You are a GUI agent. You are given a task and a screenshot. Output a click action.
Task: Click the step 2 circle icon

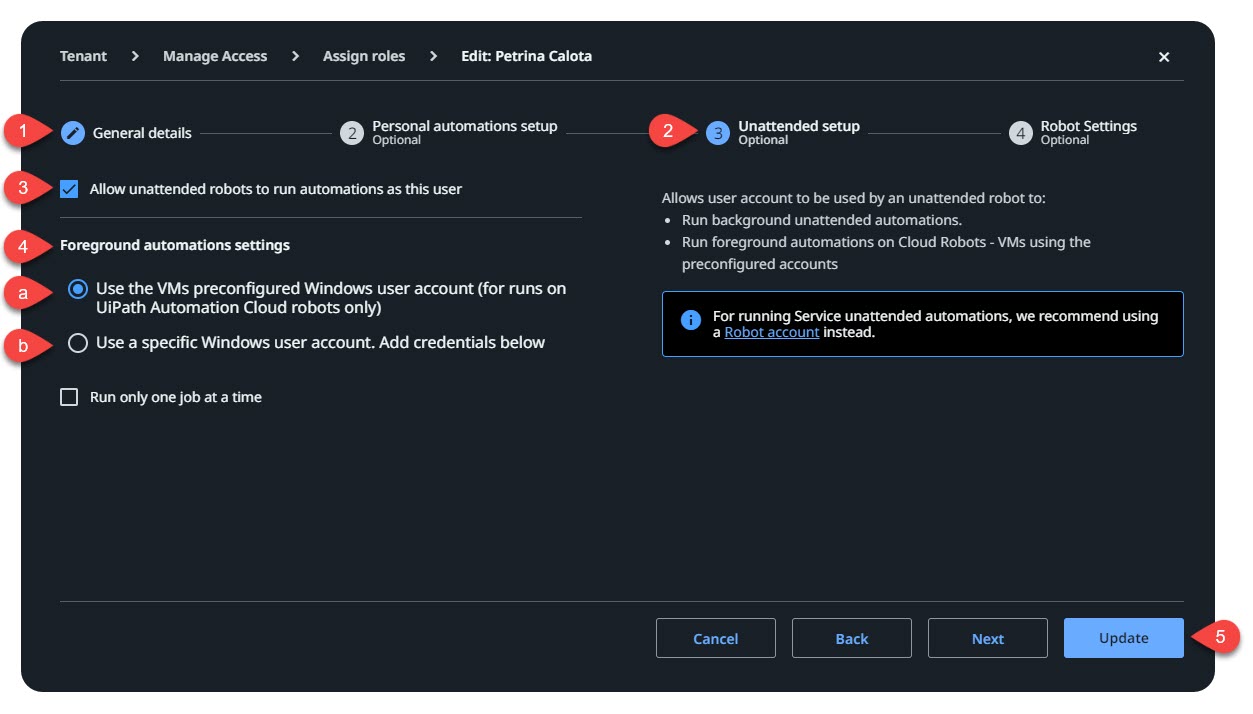351,133
